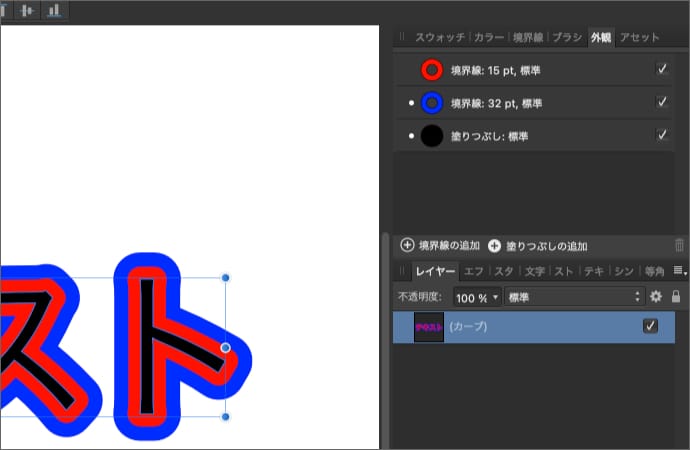690x450 pixels.
Task: Select the (カーブ) layer thumbnail
Action: pyautogui.click(x=428, y=327)
